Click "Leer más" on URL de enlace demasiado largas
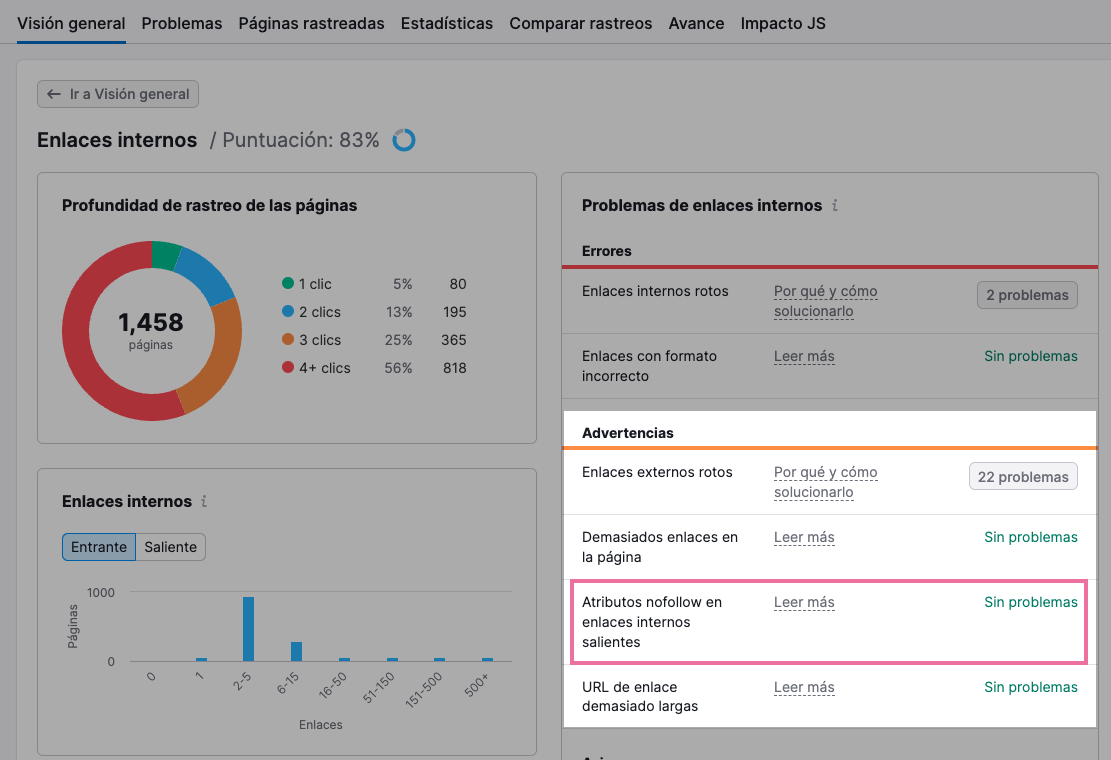1111x760 pixels. 804,687
